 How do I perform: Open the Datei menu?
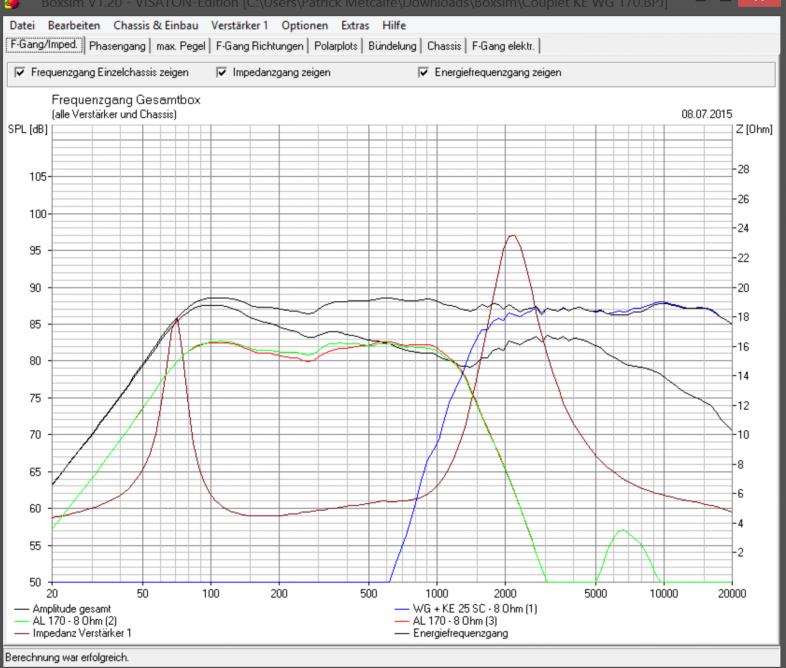22,24
